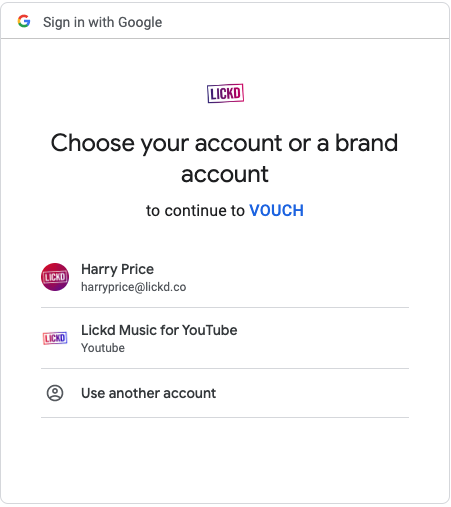Click 'account' on heading's second line
This screenshot has height=507, width=451.
[x=225, y=174]
